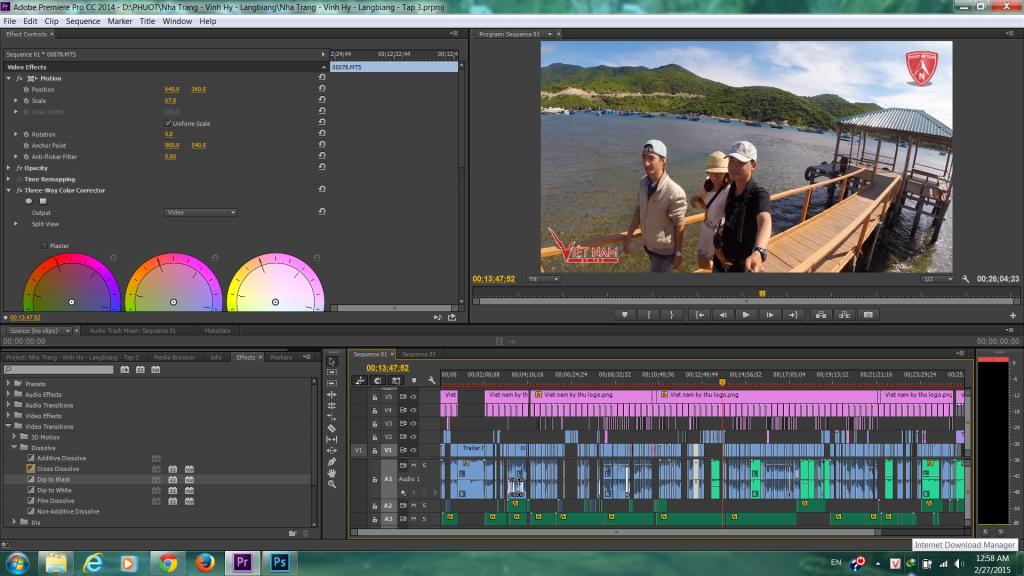The height and width of the screenshot is (576, 1024).
Task: Open the Sequence menu
Action: (83, 21)
